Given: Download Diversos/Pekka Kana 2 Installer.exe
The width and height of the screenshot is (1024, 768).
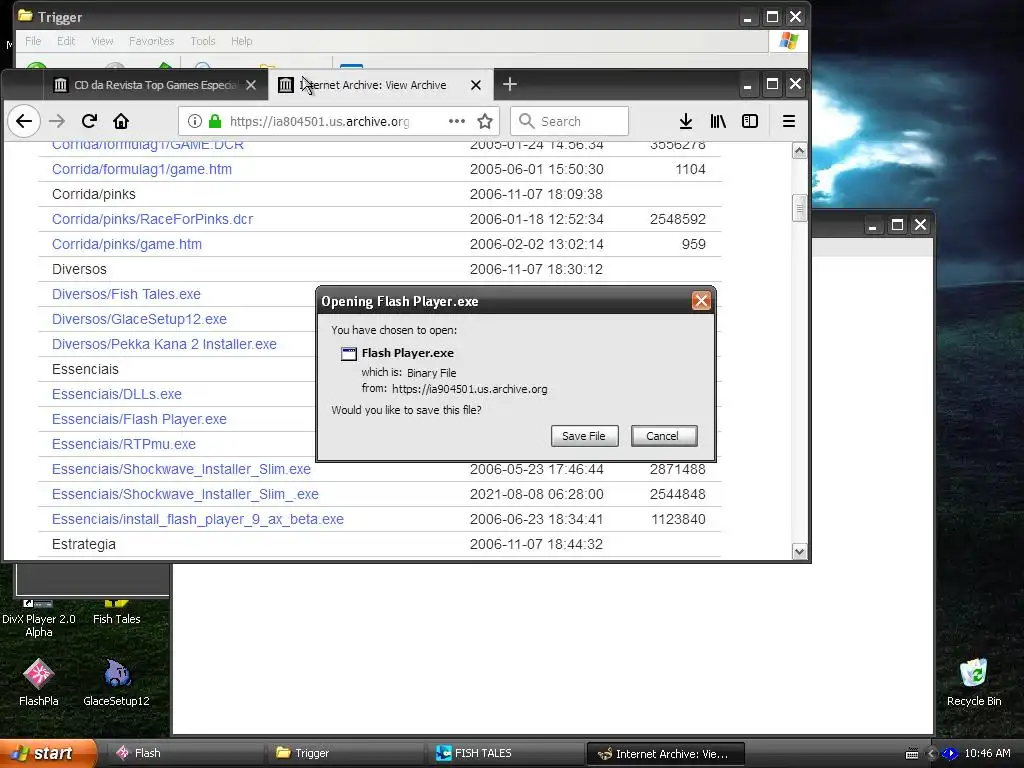Looking at the screenshot, I should point(164,344).
